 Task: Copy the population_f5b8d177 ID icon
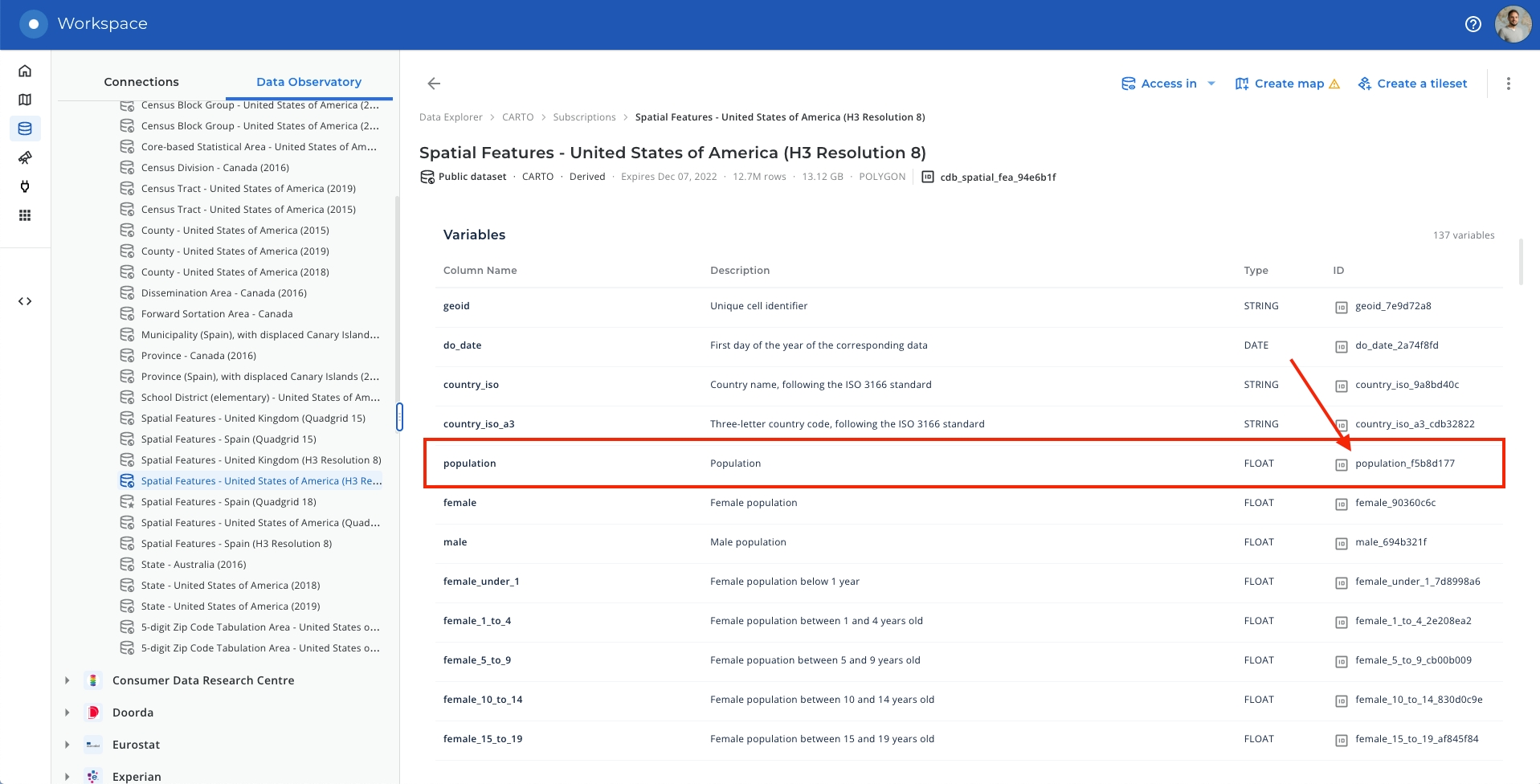pyautogui.click(x=1341, y=464)
